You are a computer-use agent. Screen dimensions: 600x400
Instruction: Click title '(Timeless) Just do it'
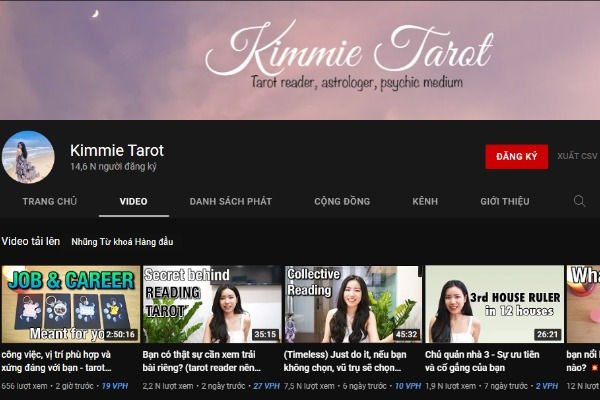click(345, 361)
